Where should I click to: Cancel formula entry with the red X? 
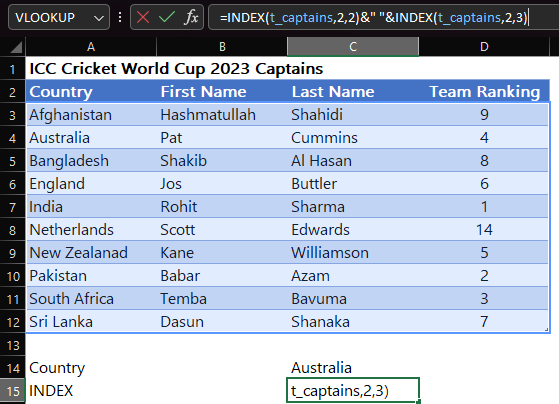tap(143, 17)
